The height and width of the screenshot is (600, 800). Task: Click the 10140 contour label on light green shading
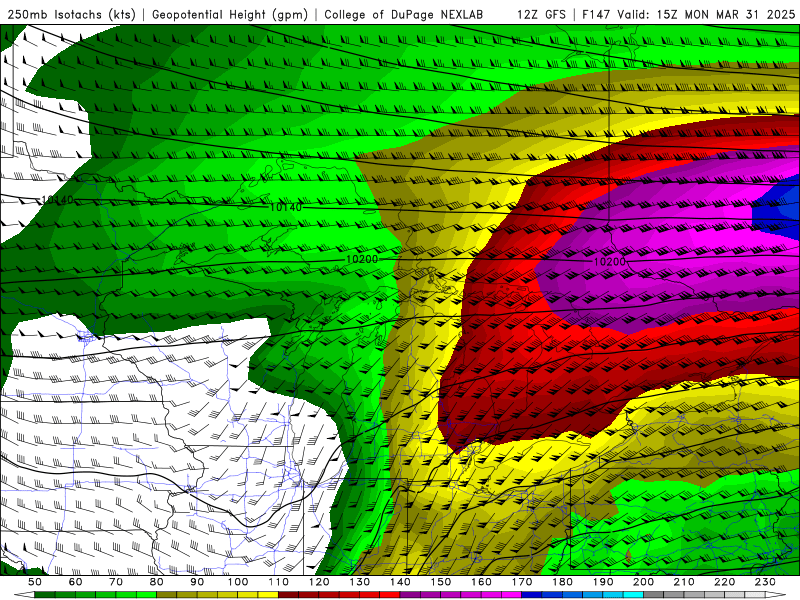point(286,207)
